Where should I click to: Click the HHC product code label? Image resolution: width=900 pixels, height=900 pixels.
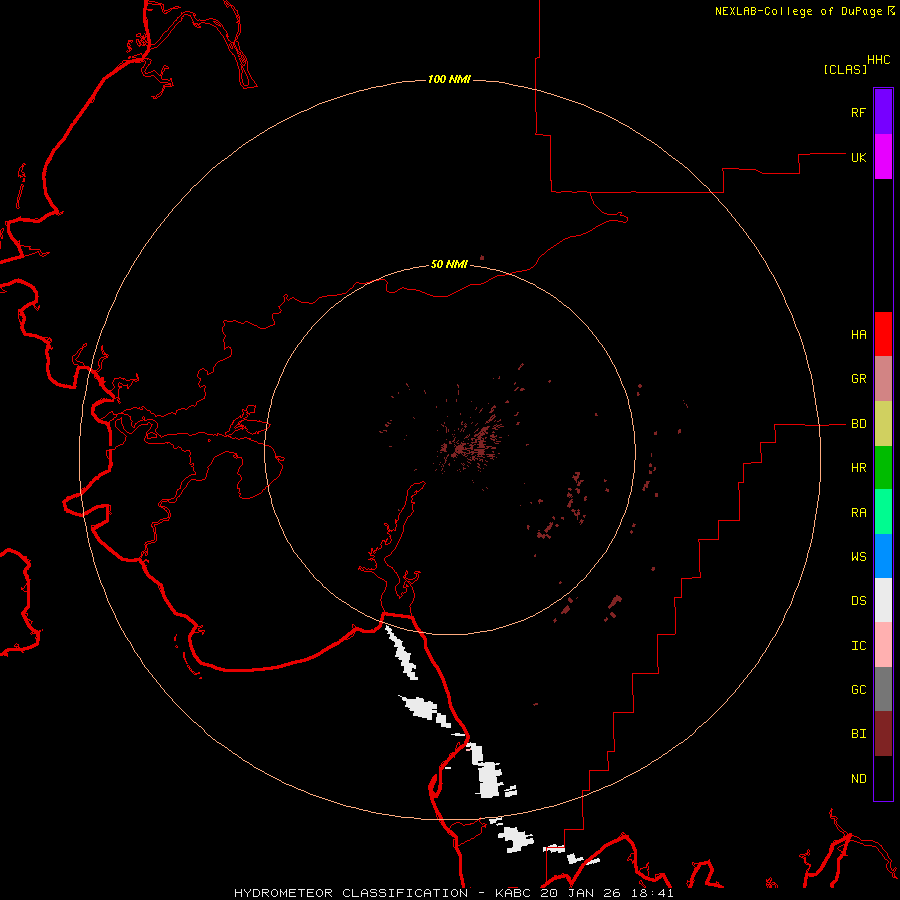878,60
